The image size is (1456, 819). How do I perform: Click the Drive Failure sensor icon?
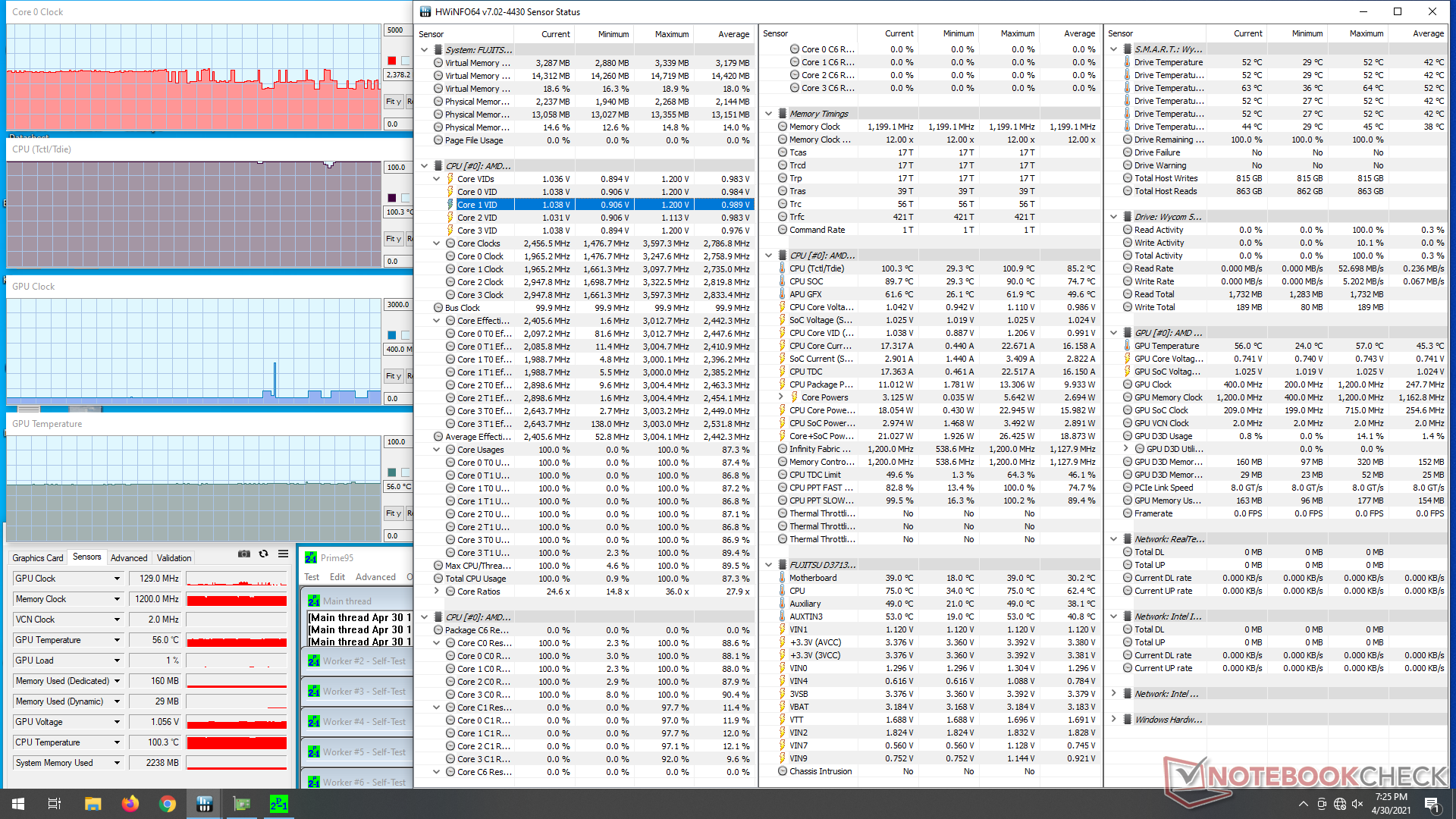point(1128,152)
